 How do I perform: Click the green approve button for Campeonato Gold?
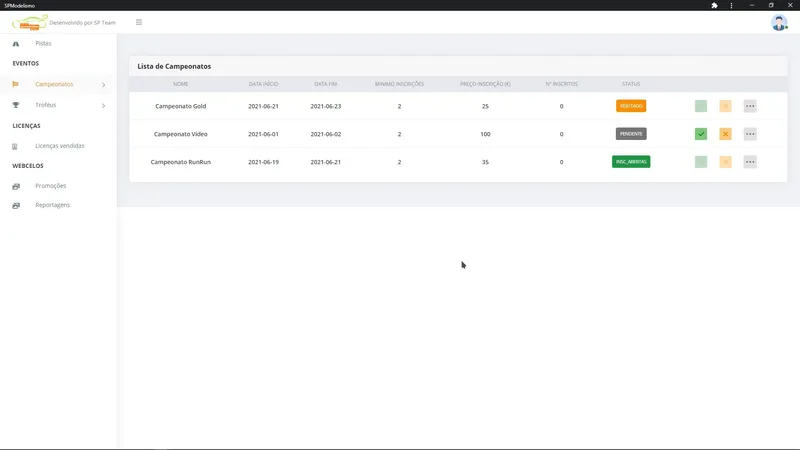[701, 106]
